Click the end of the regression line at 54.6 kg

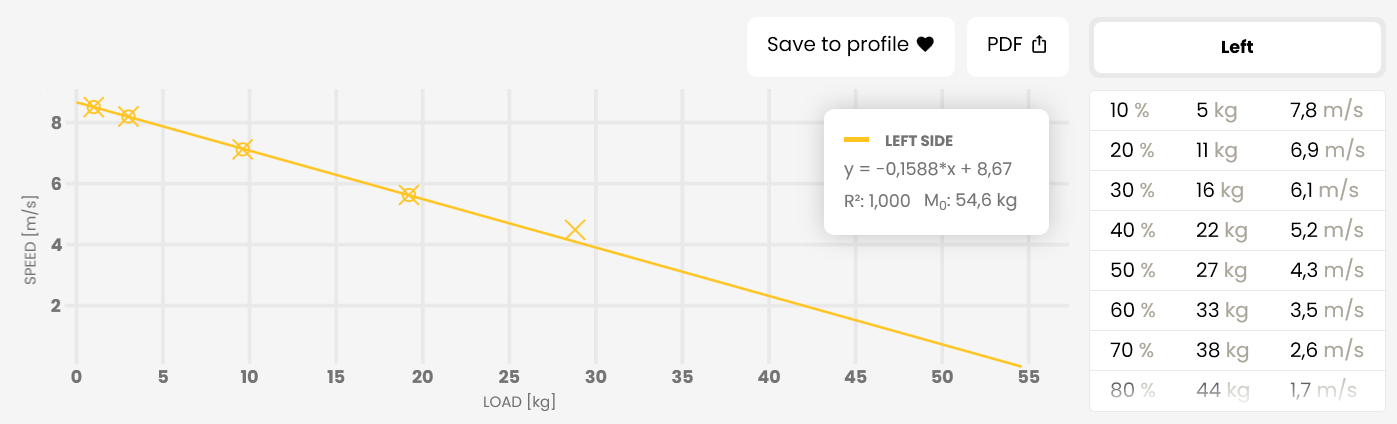(x=1021, y=366)
